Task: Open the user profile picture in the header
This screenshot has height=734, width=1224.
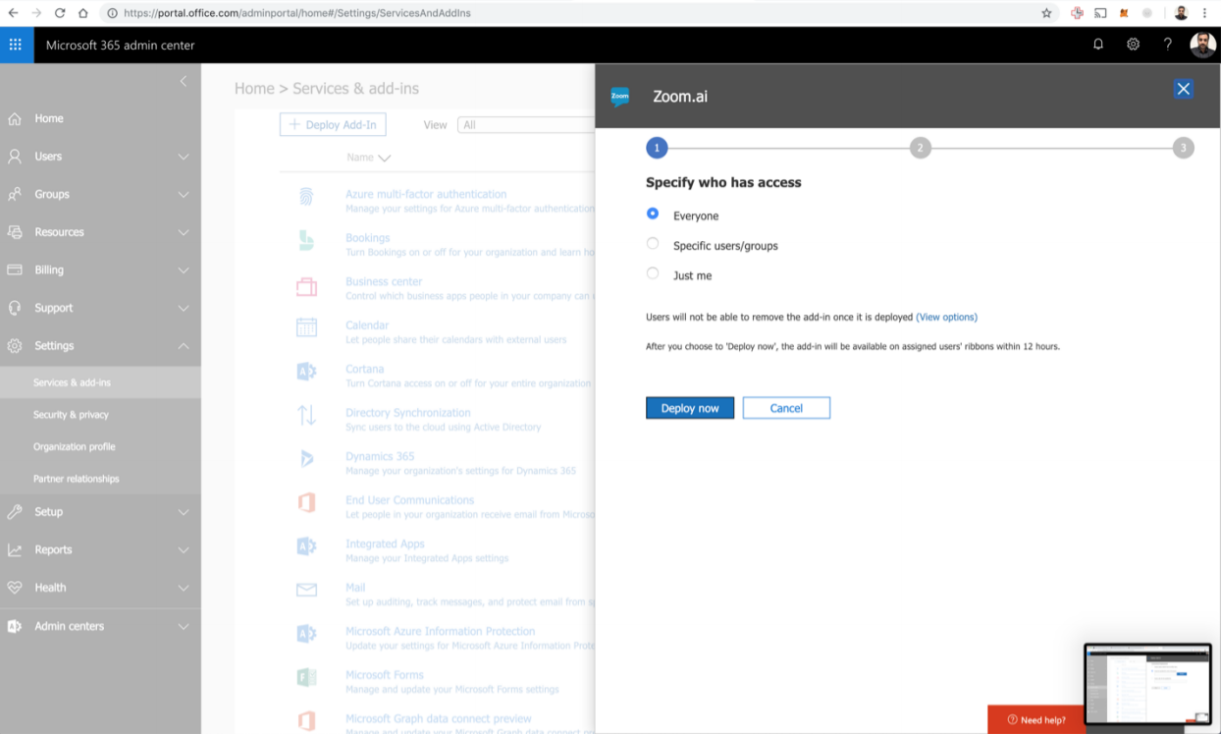Action: (1203, 44)
